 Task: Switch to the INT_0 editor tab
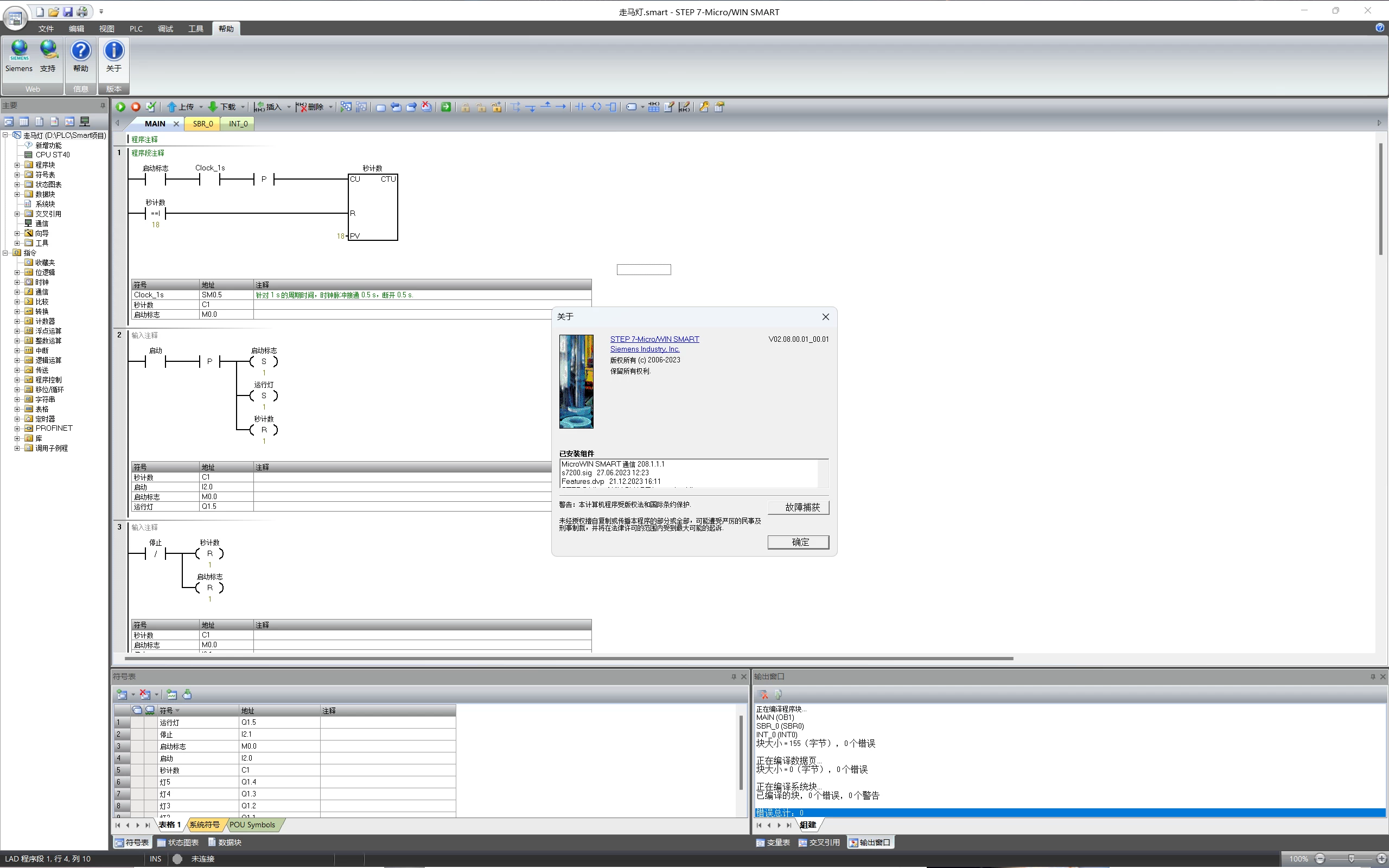[x=238, y=124]
